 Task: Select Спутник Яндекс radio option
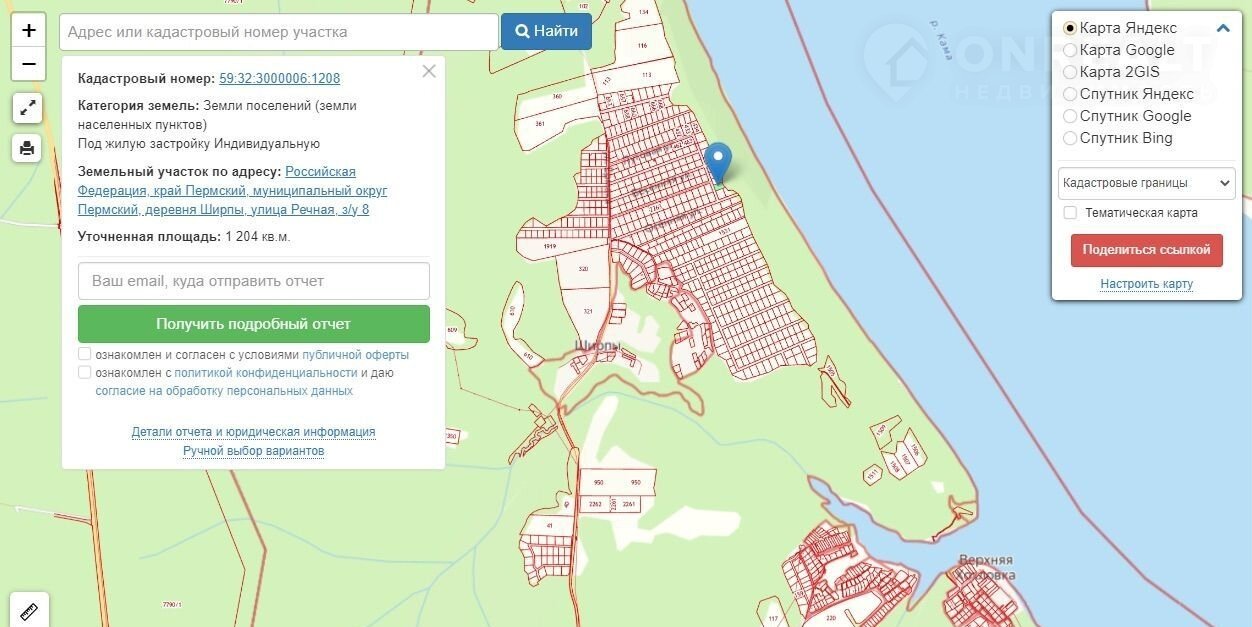[1070, 94]
